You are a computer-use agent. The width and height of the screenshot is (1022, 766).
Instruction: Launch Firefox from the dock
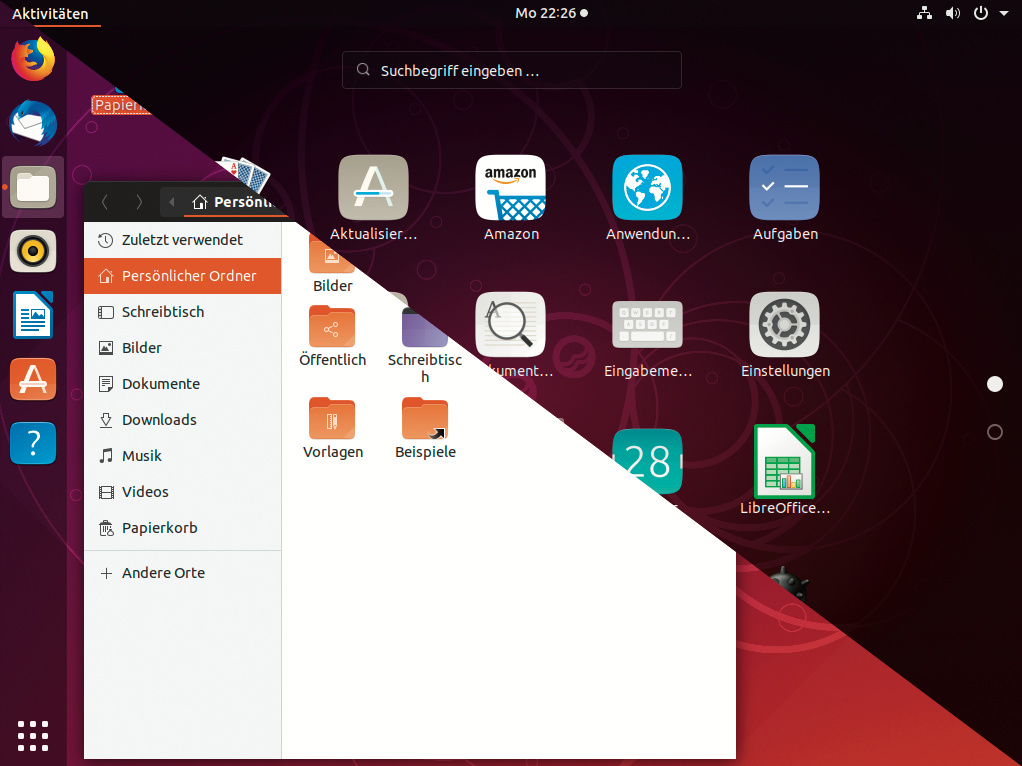tap(33, 59)
